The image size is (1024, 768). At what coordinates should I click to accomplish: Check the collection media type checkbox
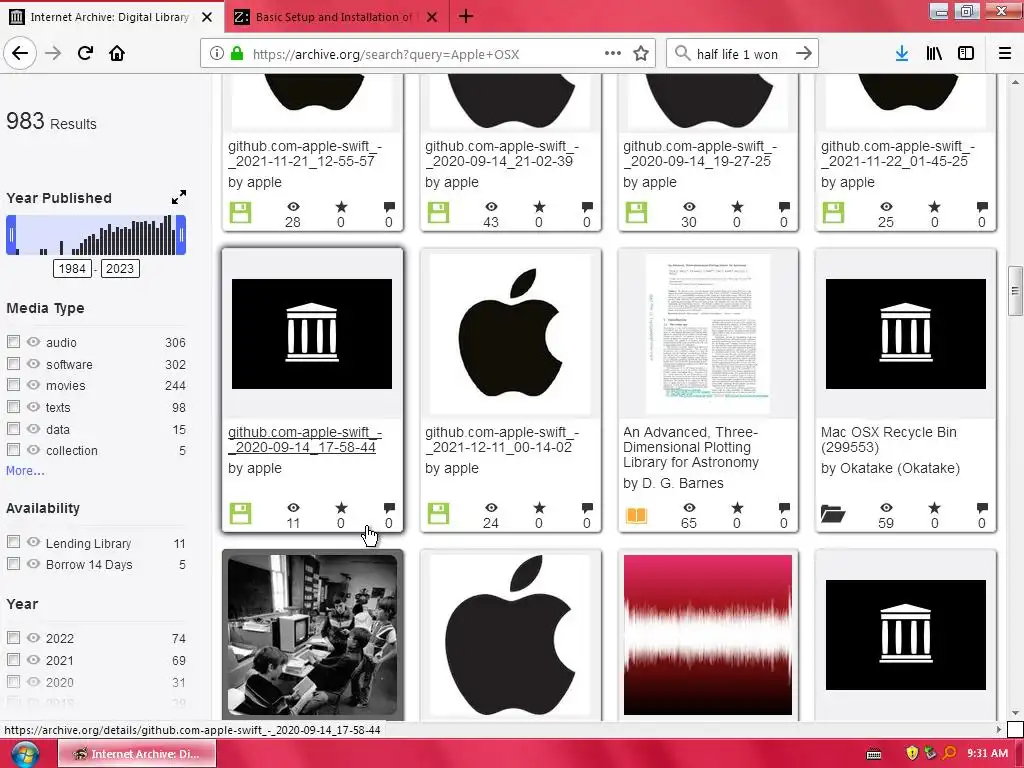pos(13,449)
